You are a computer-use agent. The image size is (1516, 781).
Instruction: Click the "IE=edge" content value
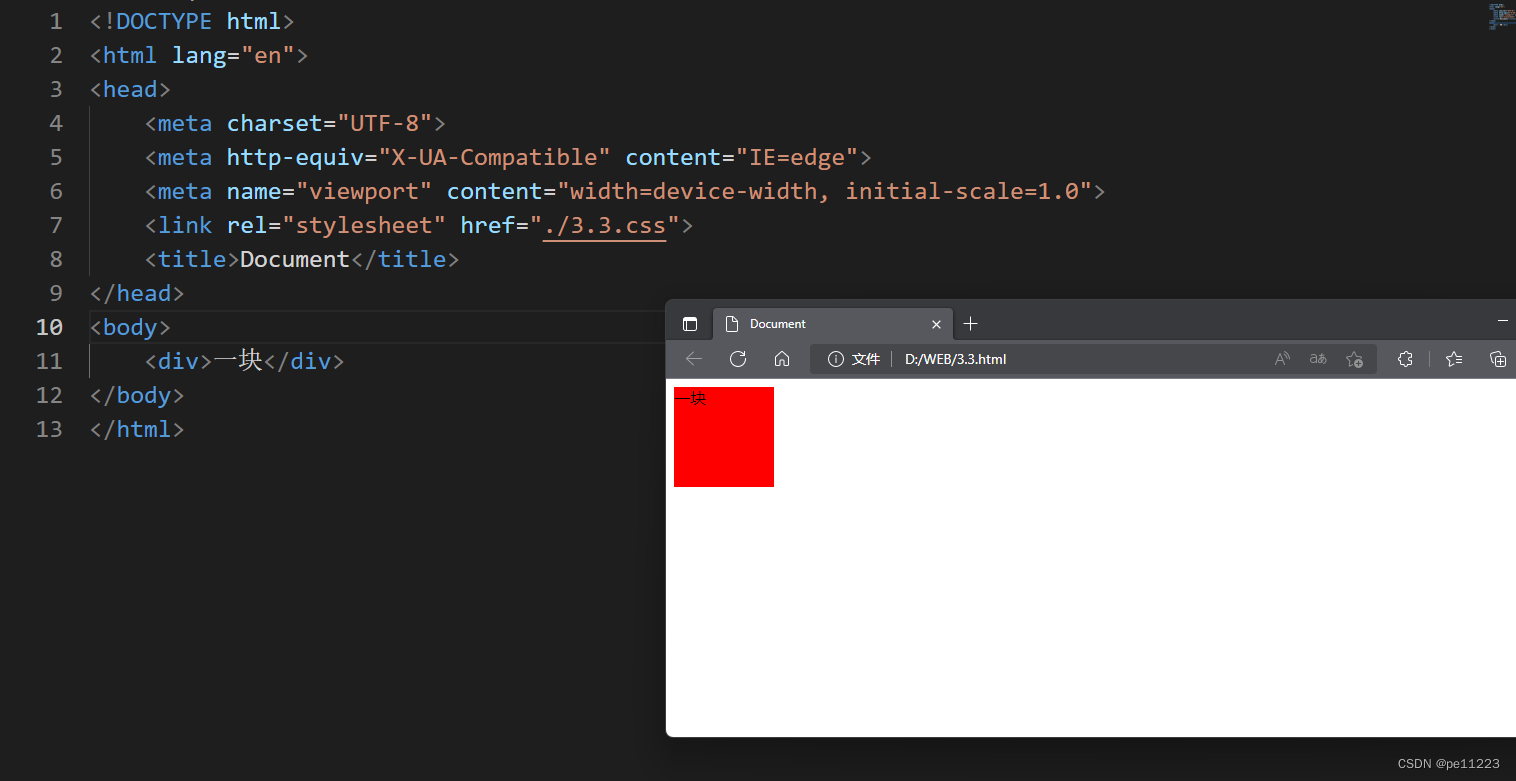(798, 157)
